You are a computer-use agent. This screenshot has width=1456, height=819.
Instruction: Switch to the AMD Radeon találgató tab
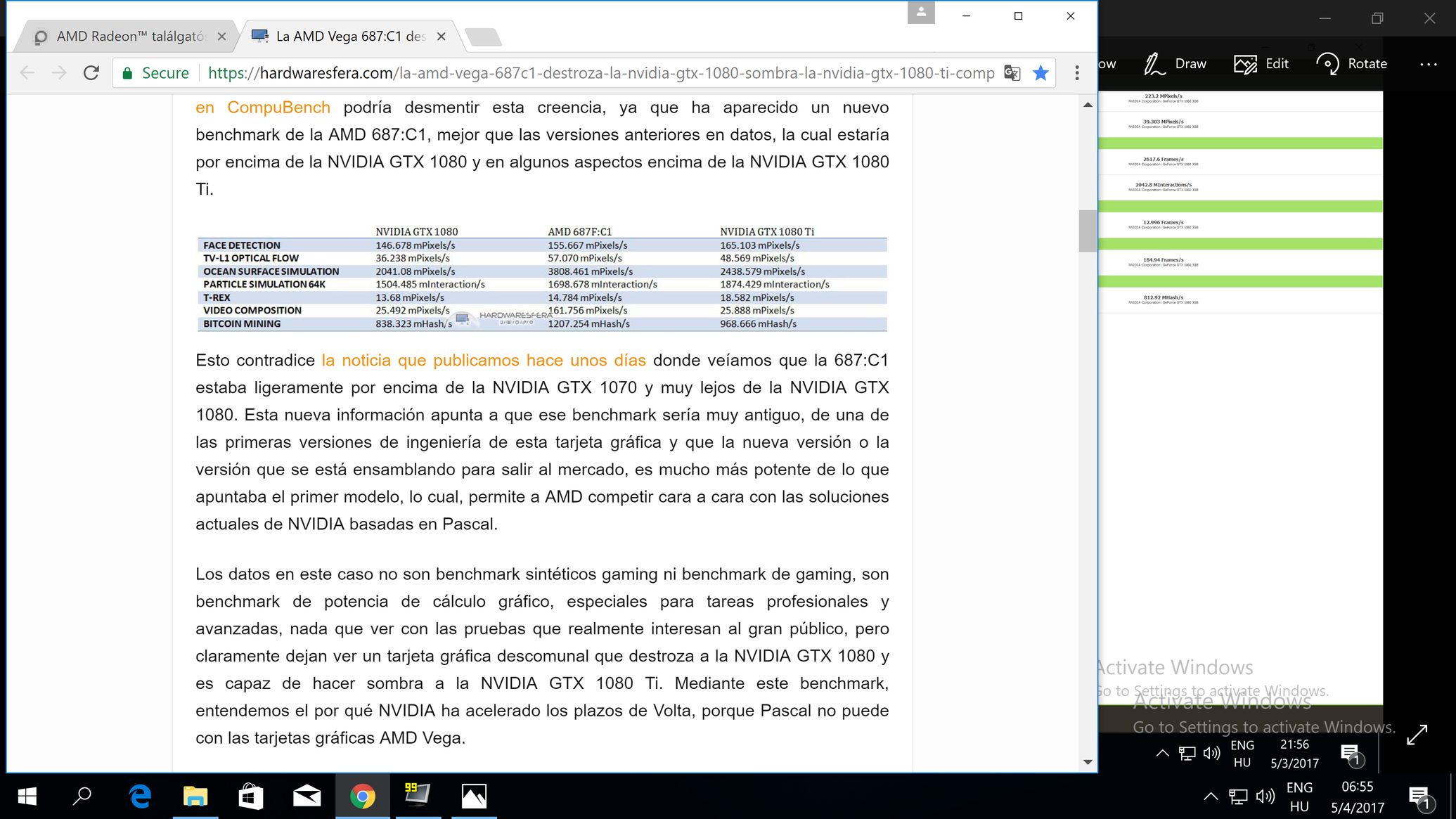click(x=130, y=37)
